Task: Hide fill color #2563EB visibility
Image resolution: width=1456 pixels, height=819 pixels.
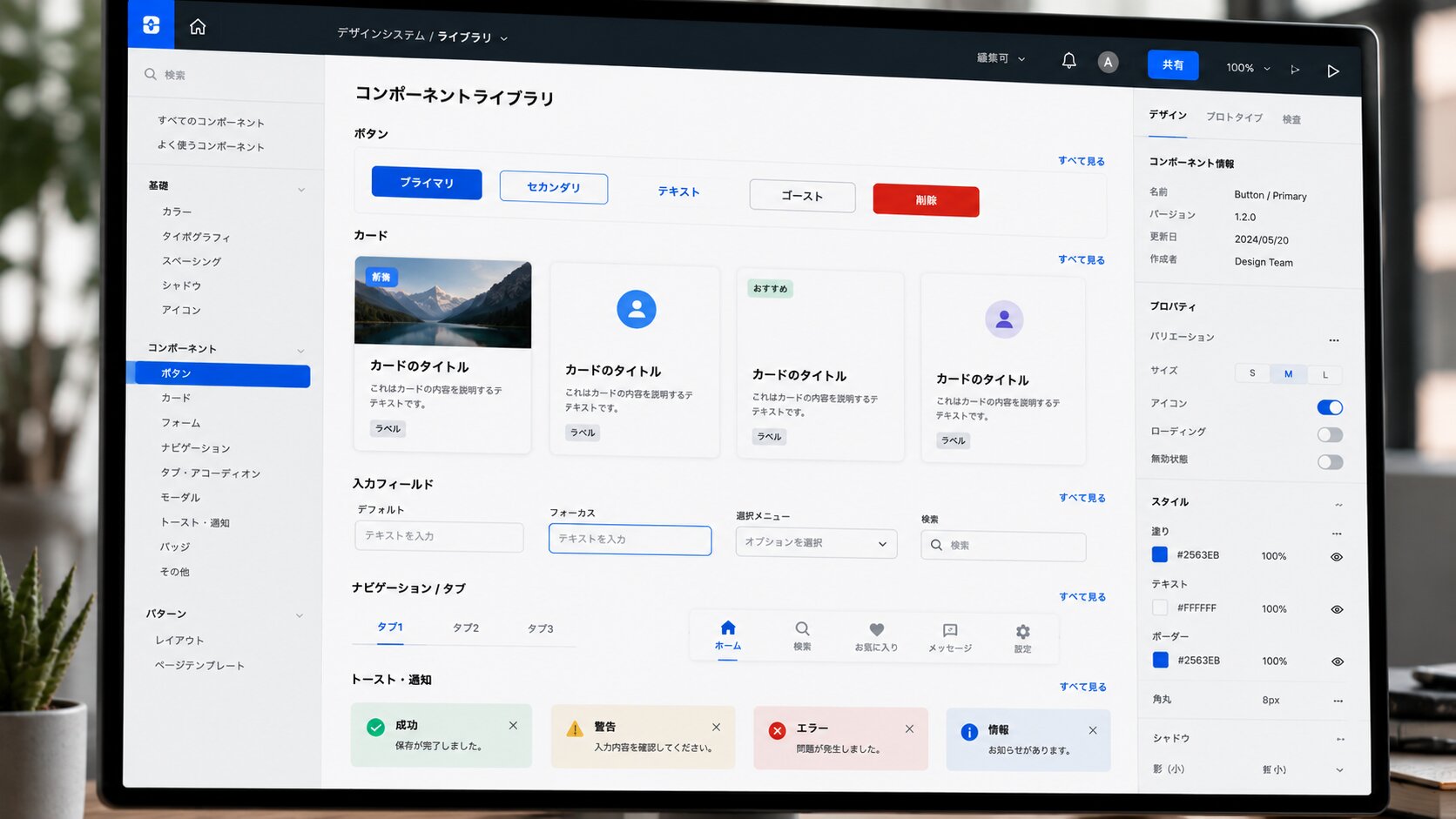Action: click(1337, 557)
